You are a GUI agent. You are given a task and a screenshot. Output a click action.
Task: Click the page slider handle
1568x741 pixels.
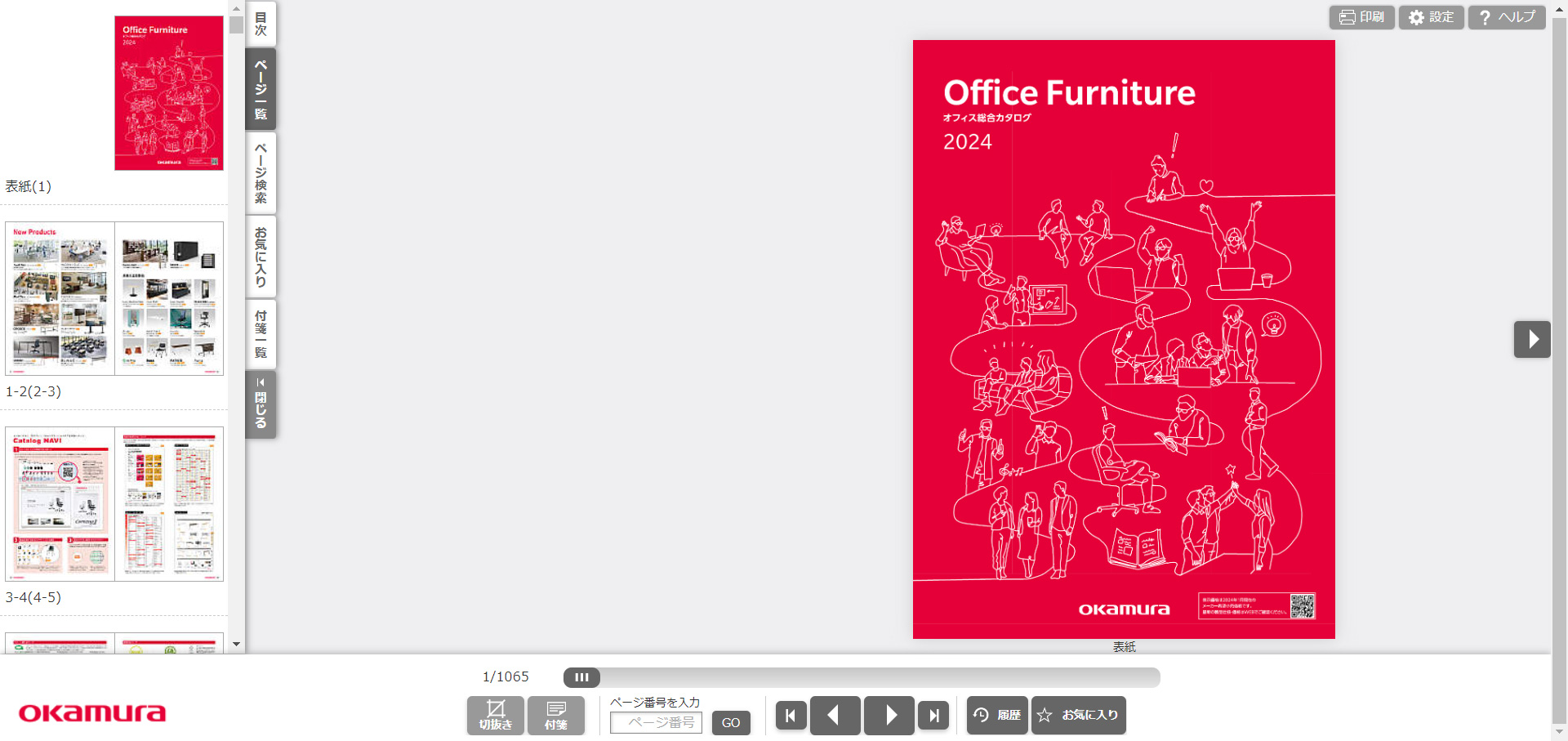tap(581, 677)
